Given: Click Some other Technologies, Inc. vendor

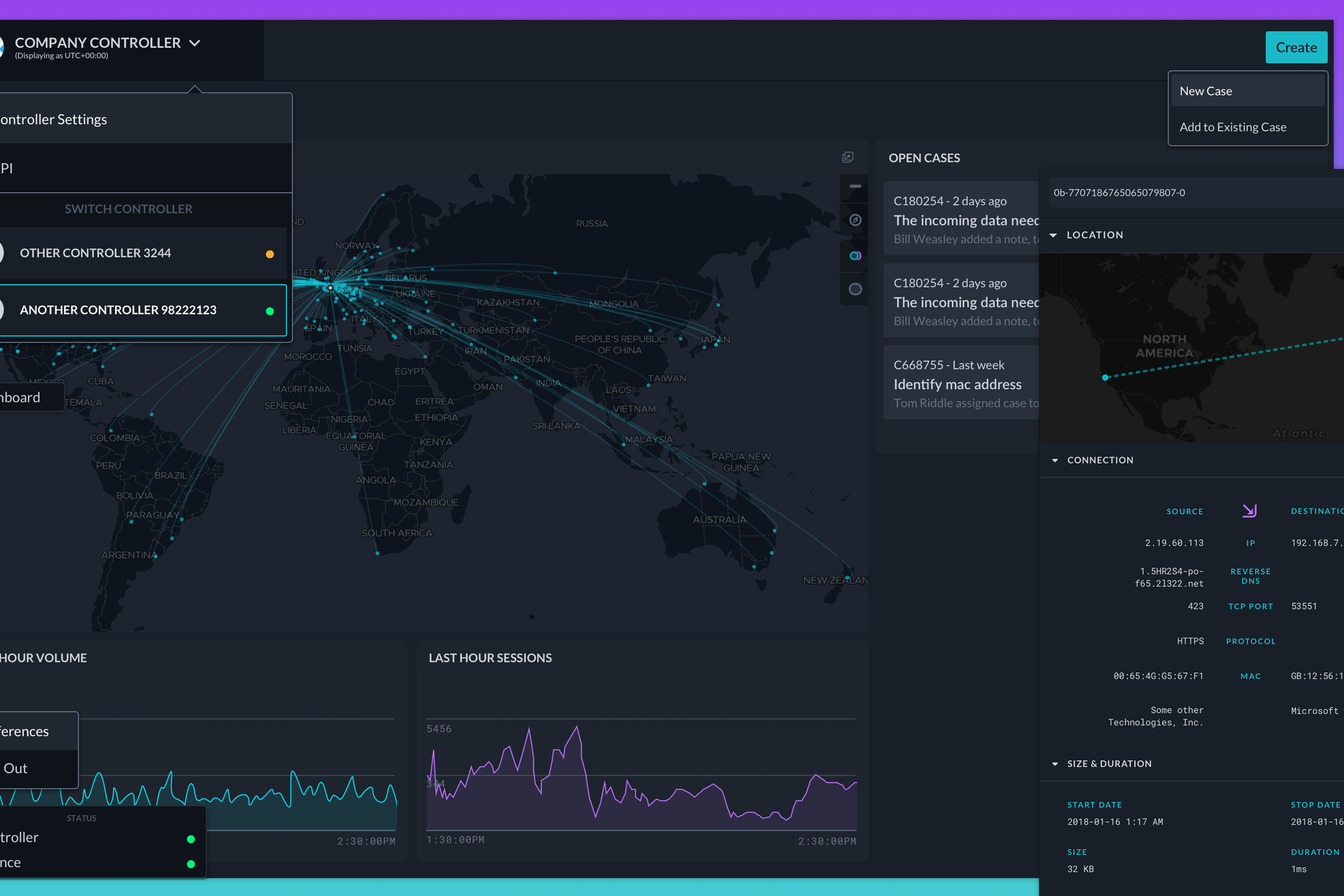Looking at the screenshot, I should 1156,716.
